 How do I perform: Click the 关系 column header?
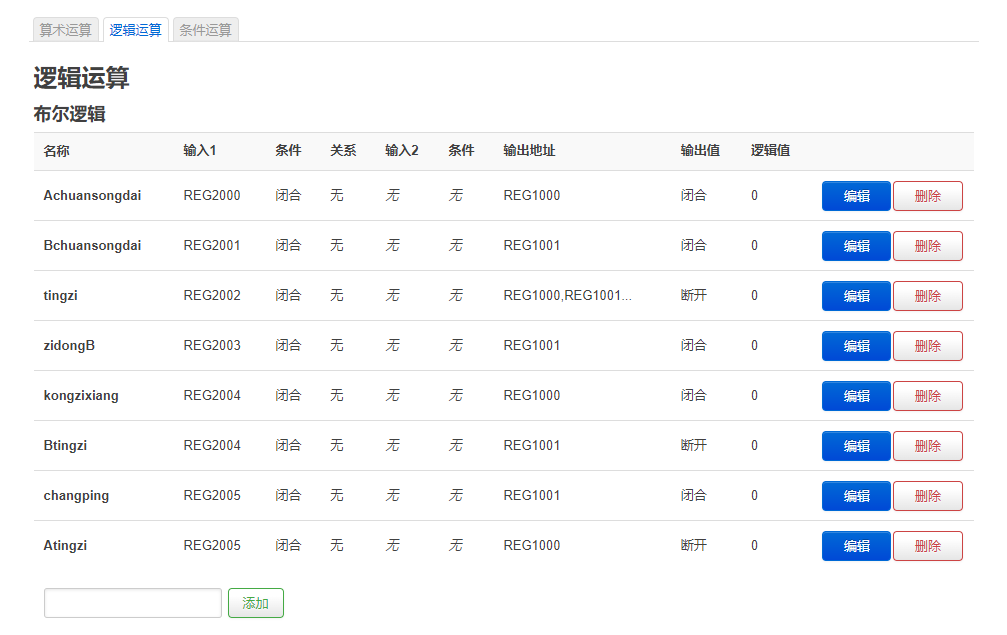coord(343,150)
